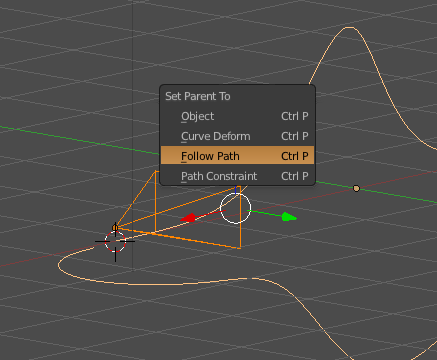Select Follow Path parenting option
Image resolution: width=437 pixels, height=360 pixels.
click(237, 155)
